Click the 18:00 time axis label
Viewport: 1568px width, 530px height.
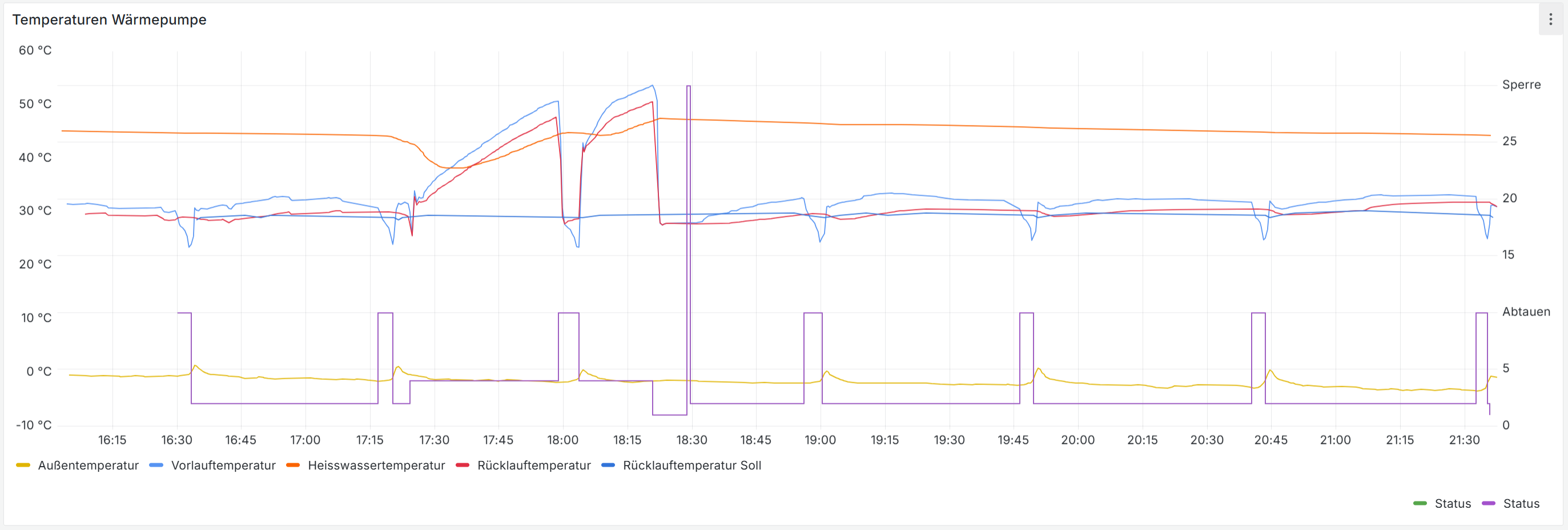pos(562,440)
